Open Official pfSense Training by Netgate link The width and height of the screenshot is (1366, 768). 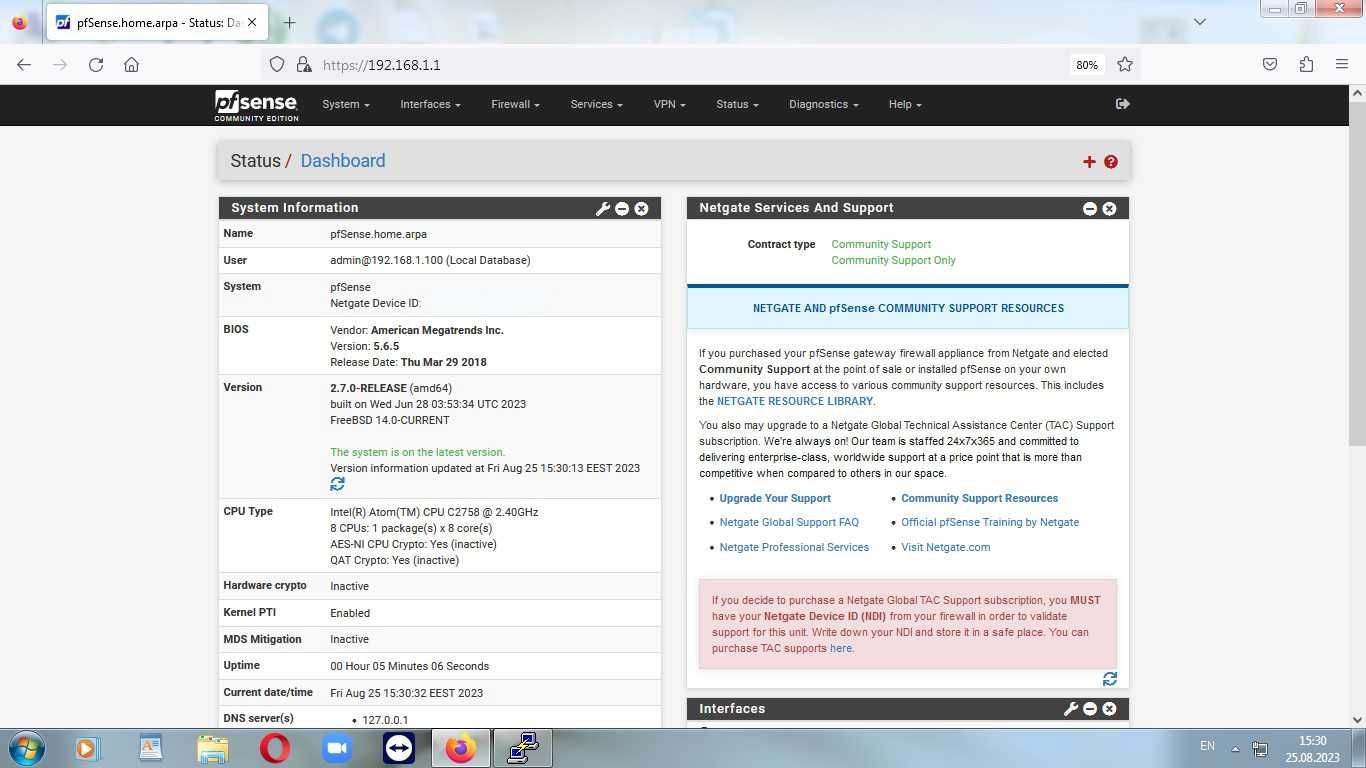[990, 522]
